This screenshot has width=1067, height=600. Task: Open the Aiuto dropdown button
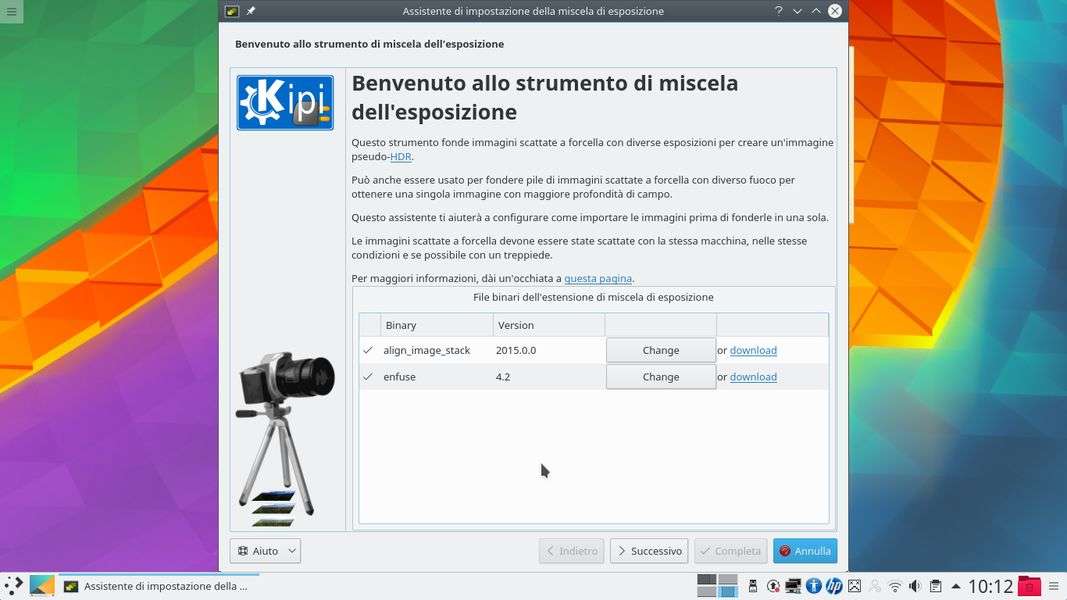[265, 551]
